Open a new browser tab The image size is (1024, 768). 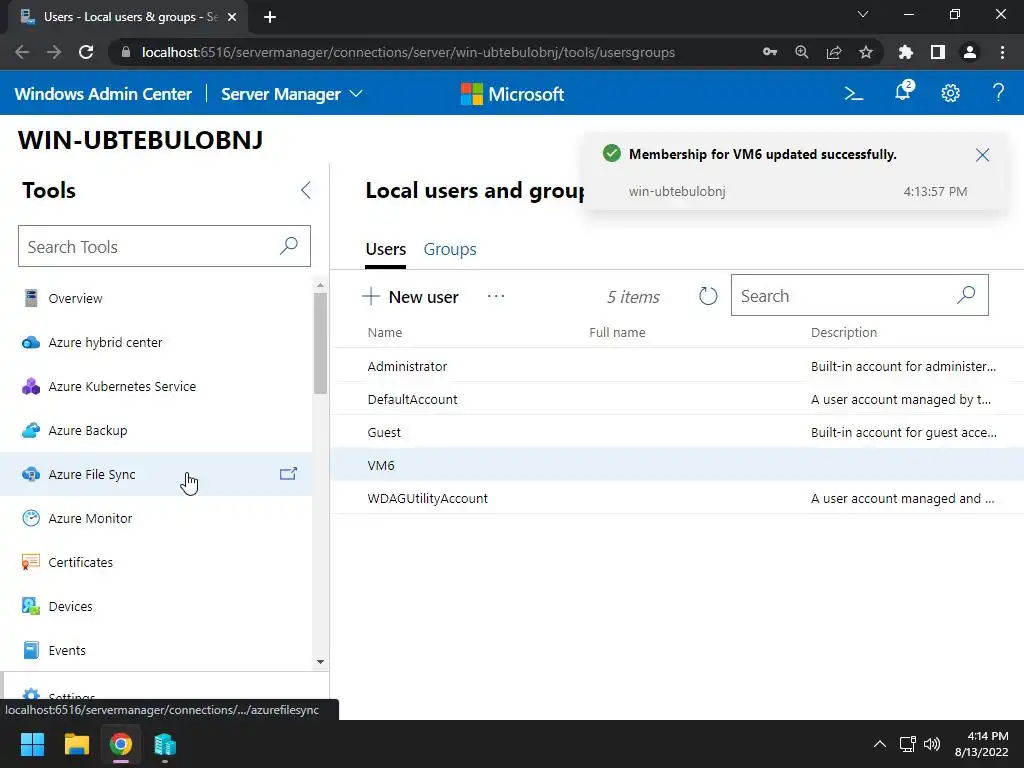coord(270,17)
